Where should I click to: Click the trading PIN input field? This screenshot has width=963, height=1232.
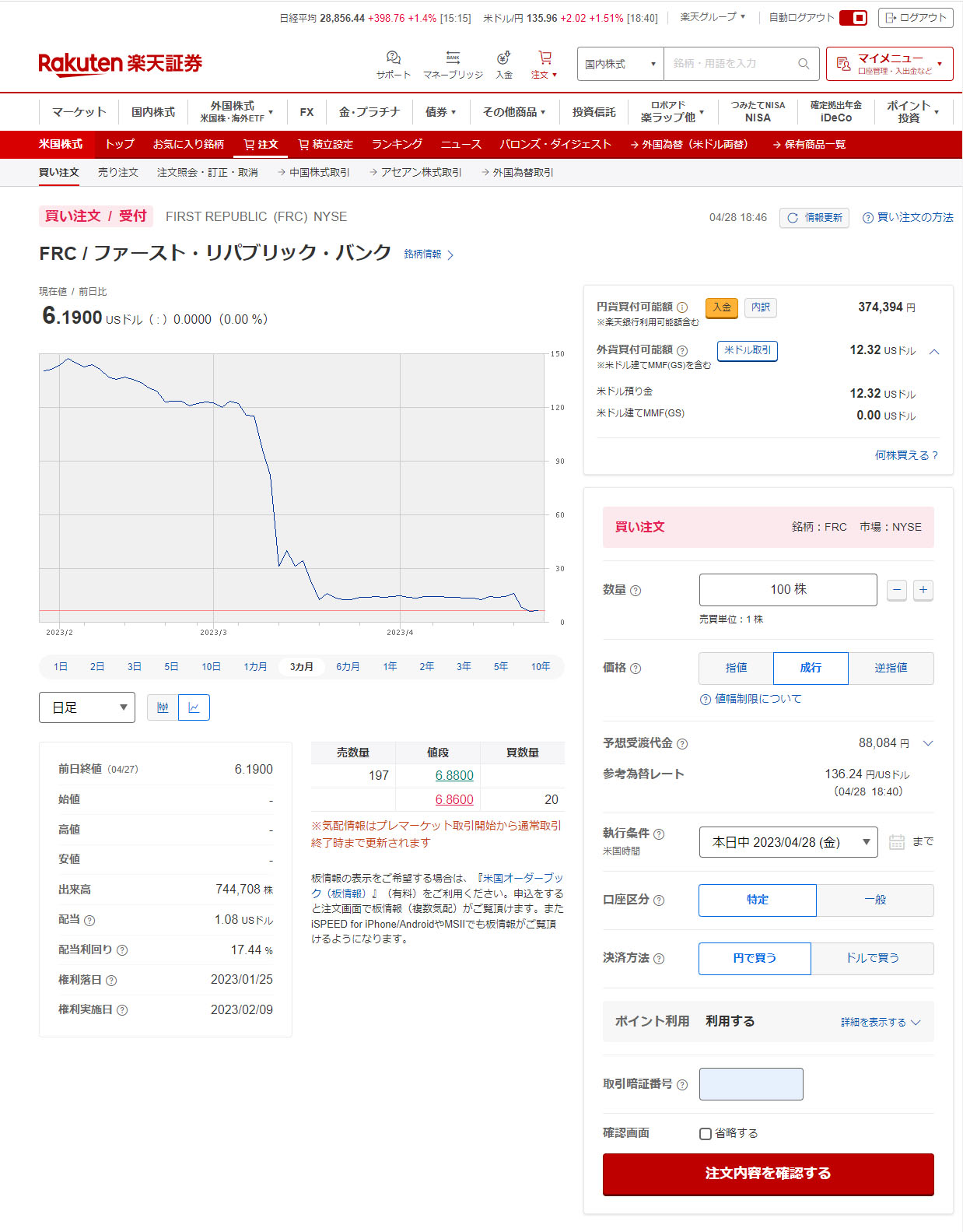click(751, 1084)
